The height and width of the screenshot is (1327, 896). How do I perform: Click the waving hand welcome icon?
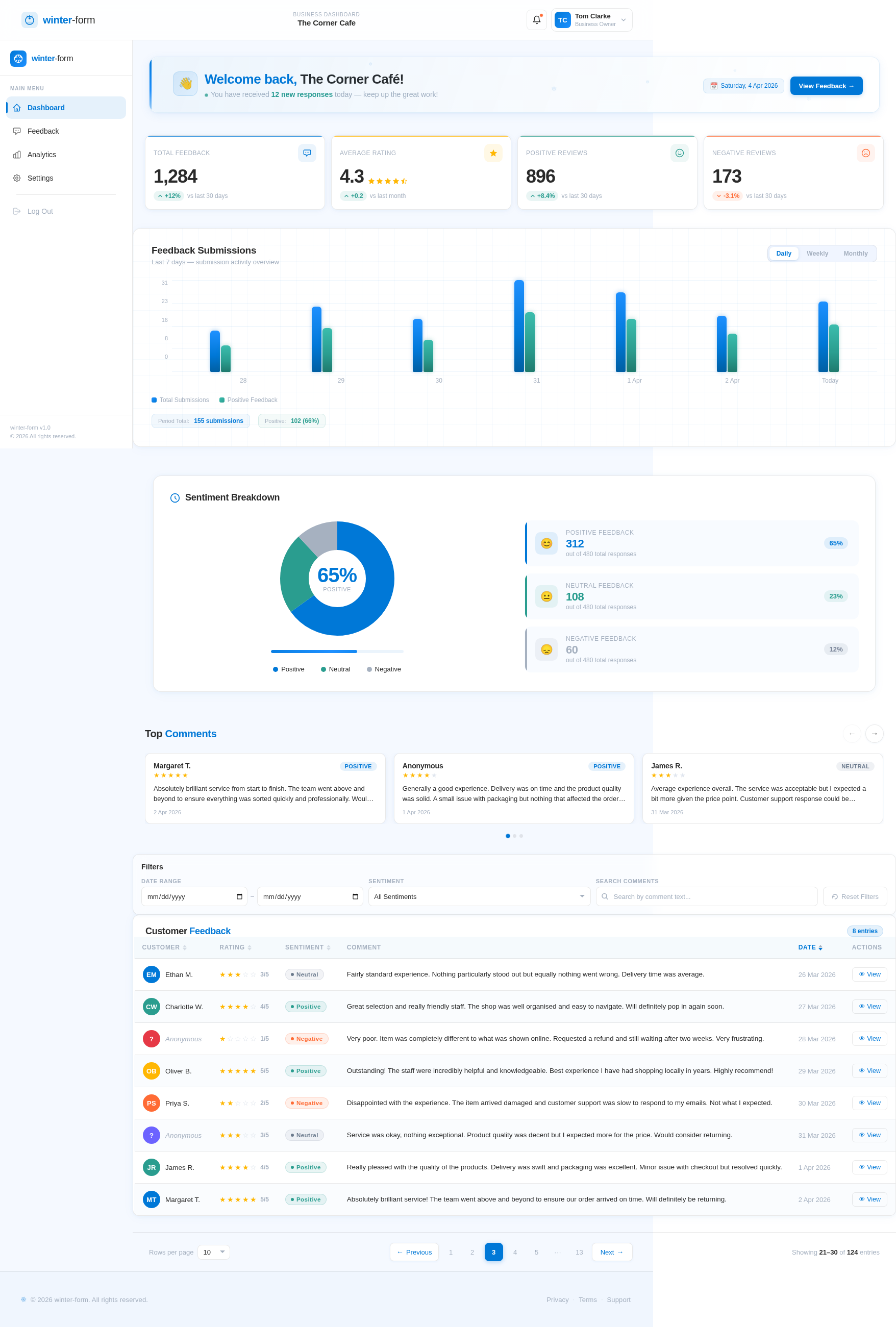[x=185, y=83]
